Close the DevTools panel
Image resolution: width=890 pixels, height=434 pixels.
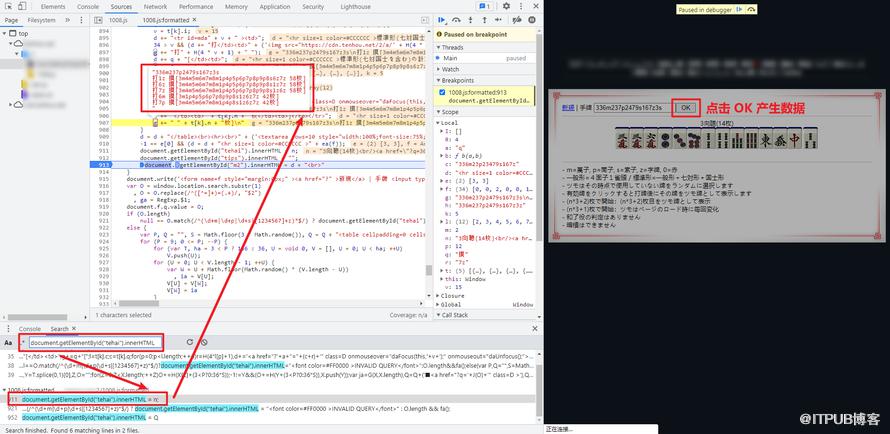click(x=534, y=6)
